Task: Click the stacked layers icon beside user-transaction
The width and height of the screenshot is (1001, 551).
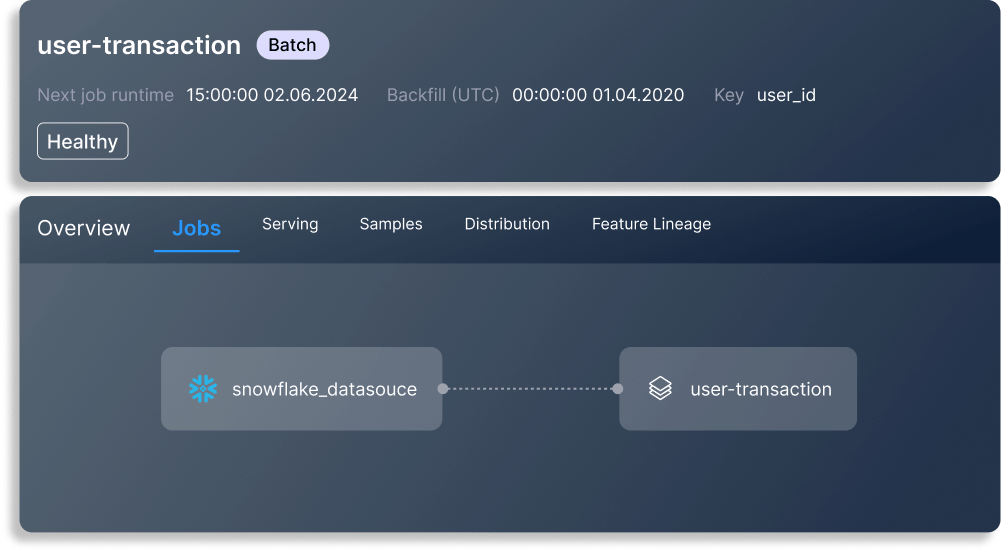Action: (x=660, y=388)
